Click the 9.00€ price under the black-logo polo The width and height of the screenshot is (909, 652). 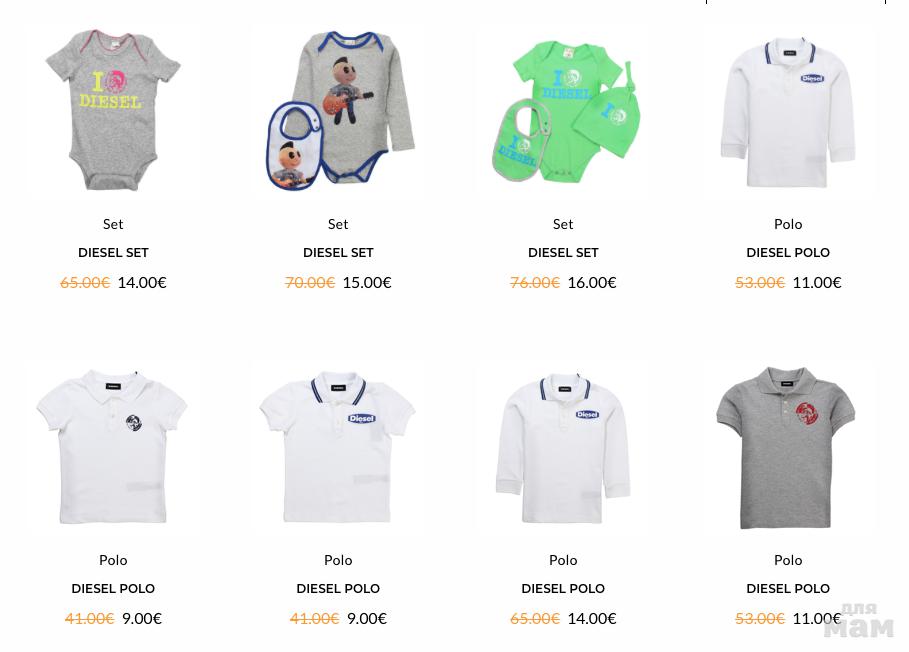point(142,618)
